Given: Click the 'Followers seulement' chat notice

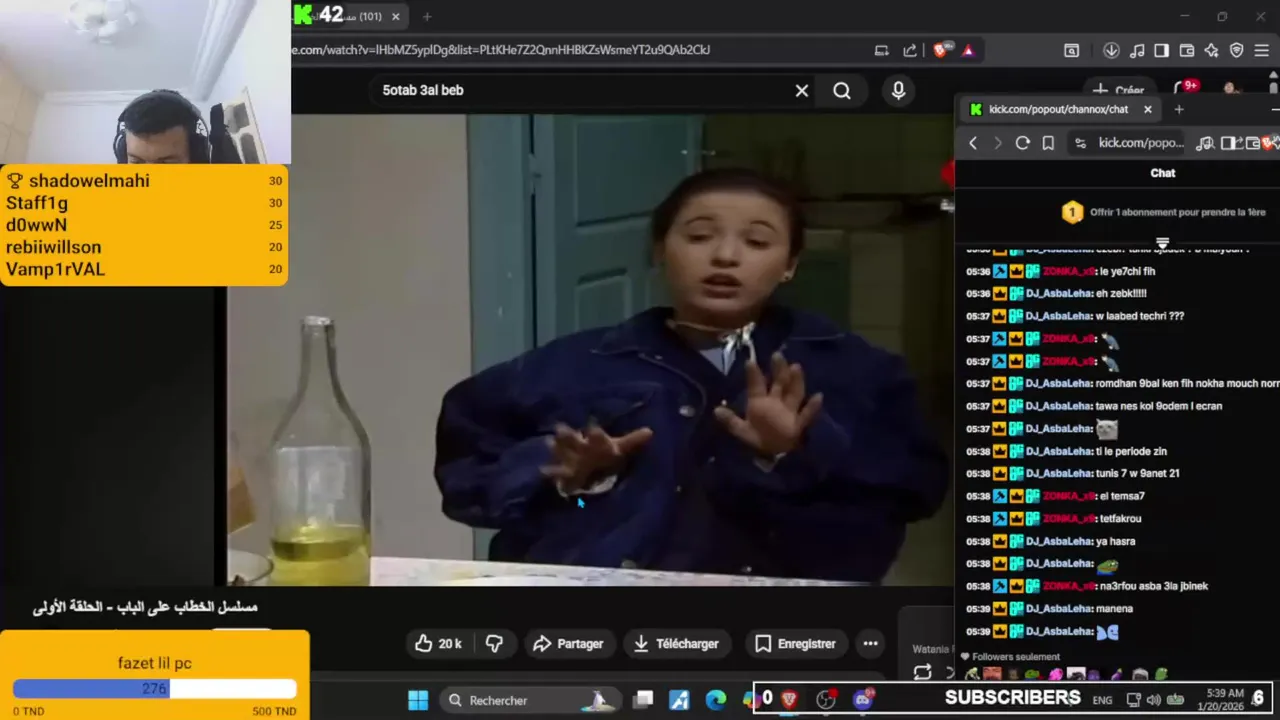Looking at the screenshot, I should click(x=1009, y=657).
